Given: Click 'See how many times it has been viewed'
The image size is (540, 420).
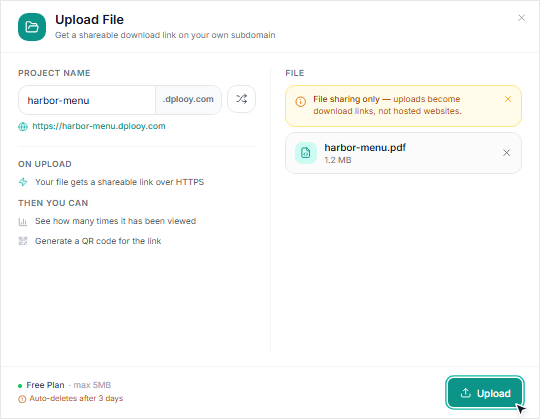Looking at the screenshot, I should (x=115, y=221).
